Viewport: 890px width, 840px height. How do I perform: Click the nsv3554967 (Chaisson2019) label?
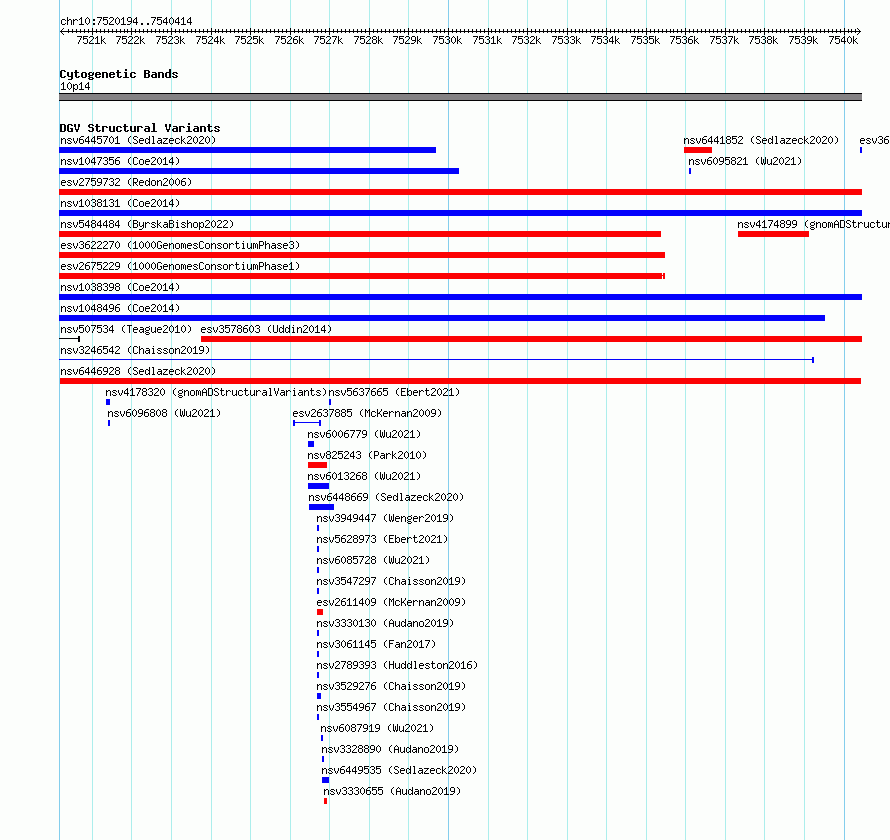point(391,707)
